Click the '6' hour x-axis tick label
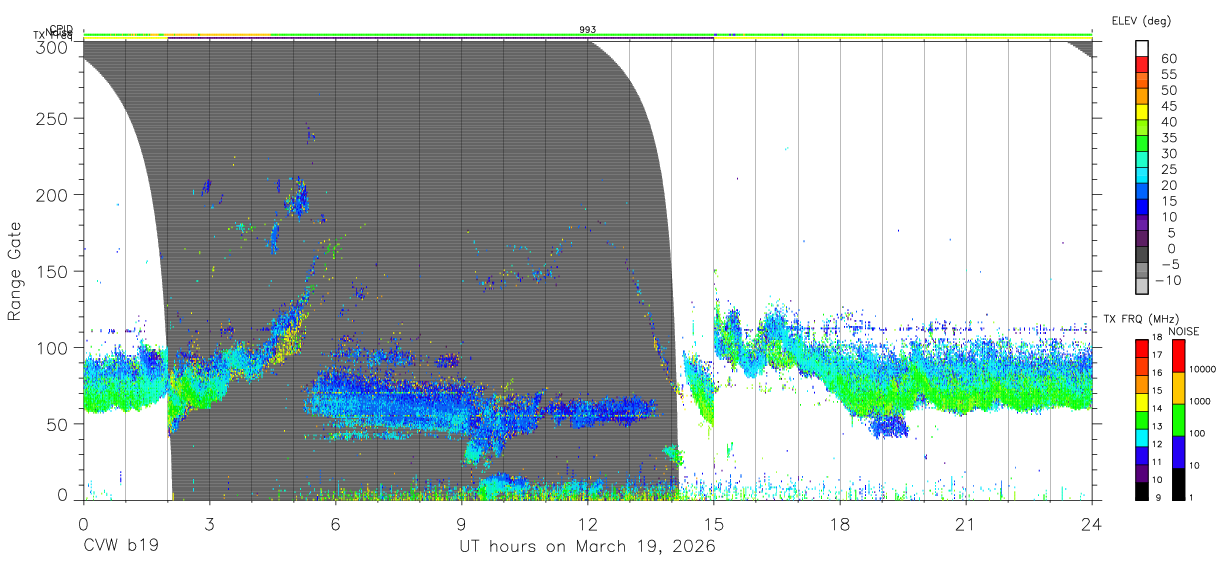Viewport: 1228px width, 567px height. 335,524
